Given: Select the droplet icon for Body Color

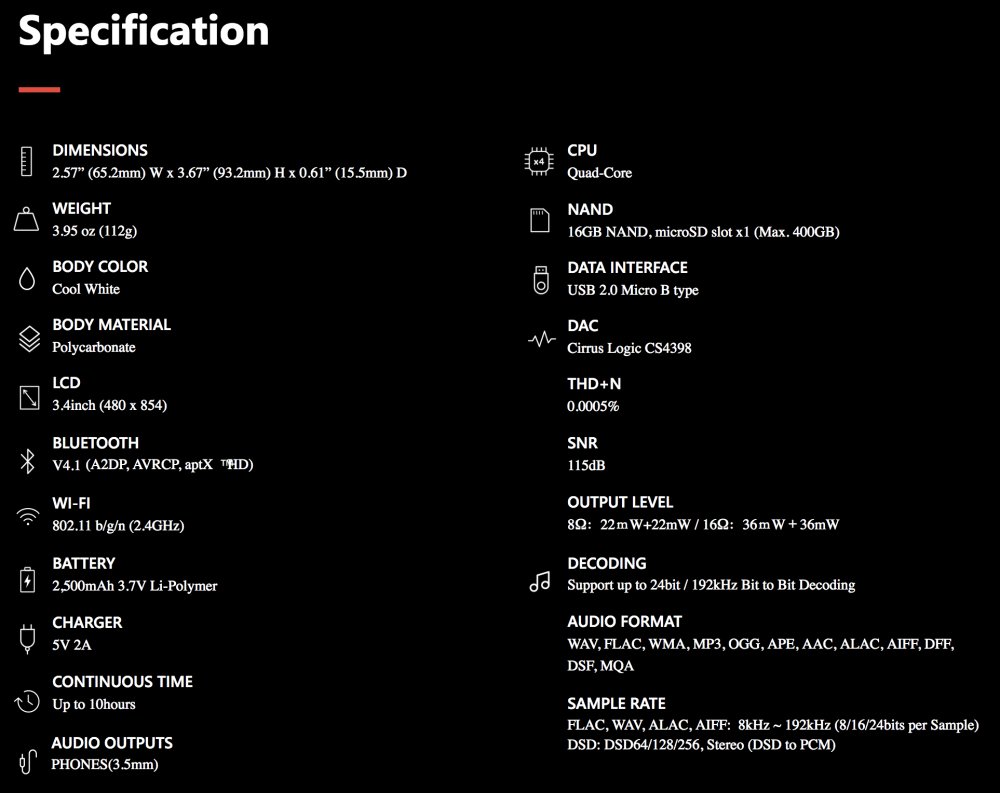Looking at the screenshot, I should (x=27, y=278).
